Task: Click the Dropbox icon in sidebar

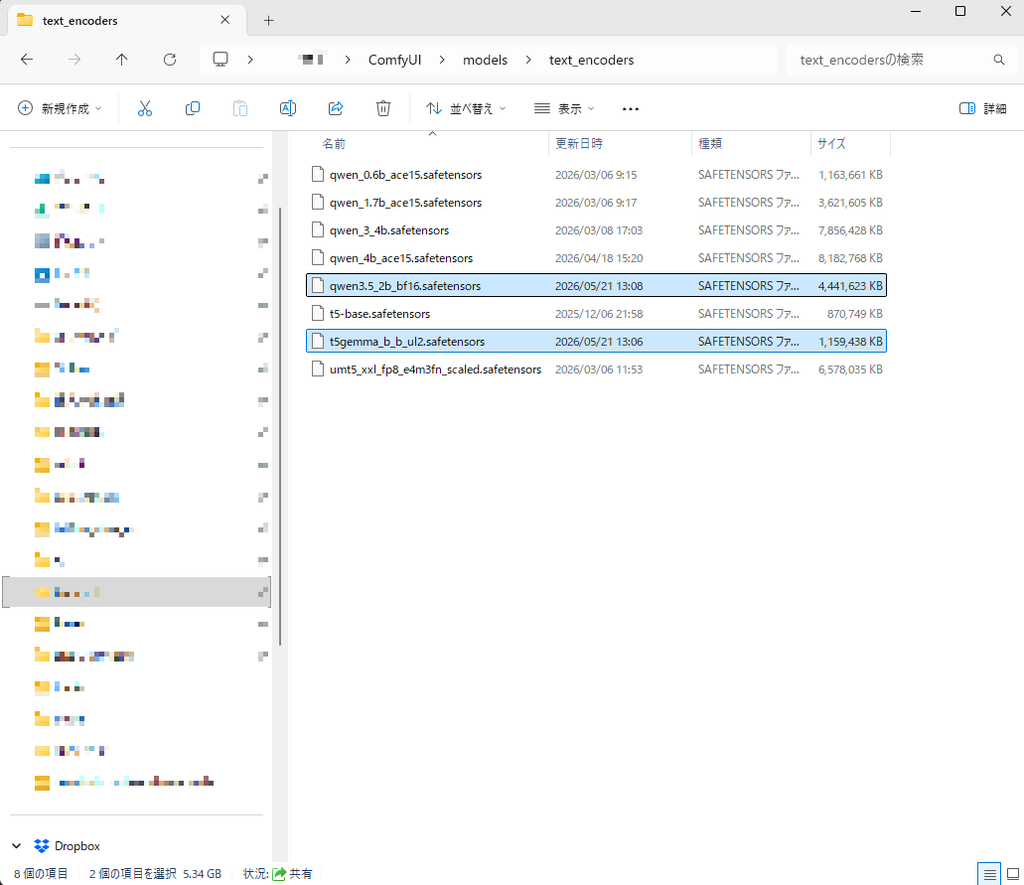Action: pyautogui.click(x=42, y=846)
